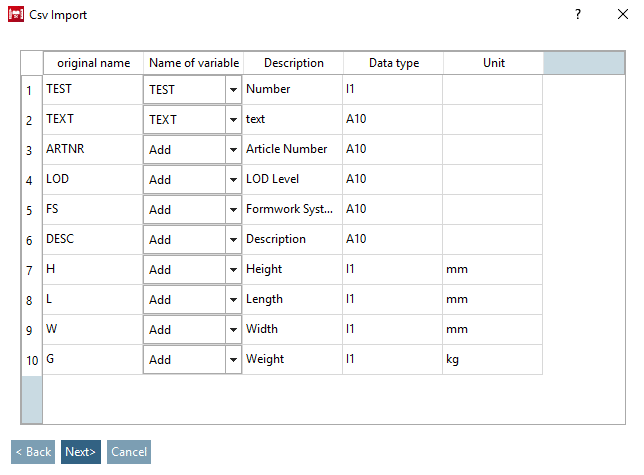Expand the ARTNR variable name dropdown

click(233, 150)
